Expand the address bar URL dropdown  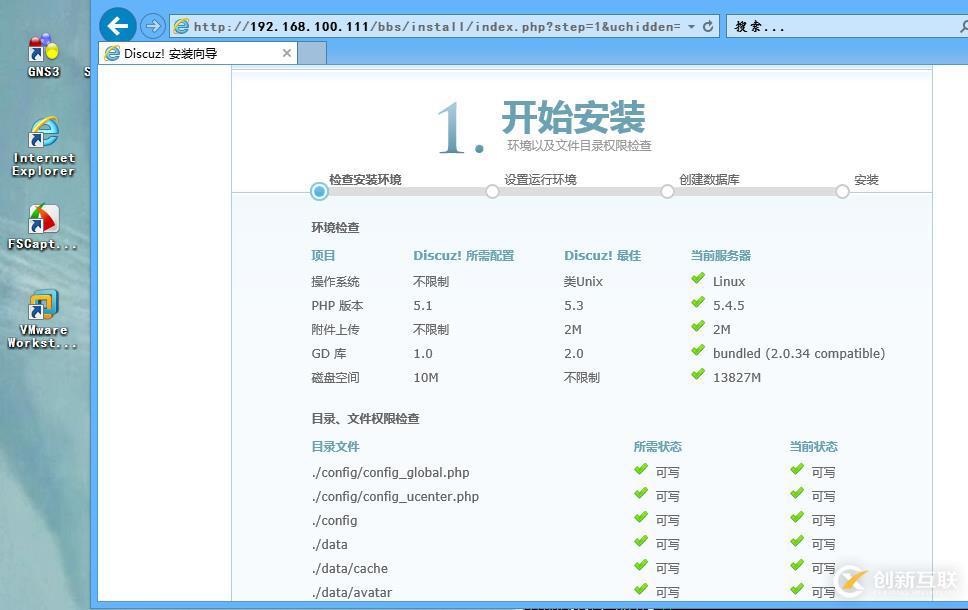(691, 27)
